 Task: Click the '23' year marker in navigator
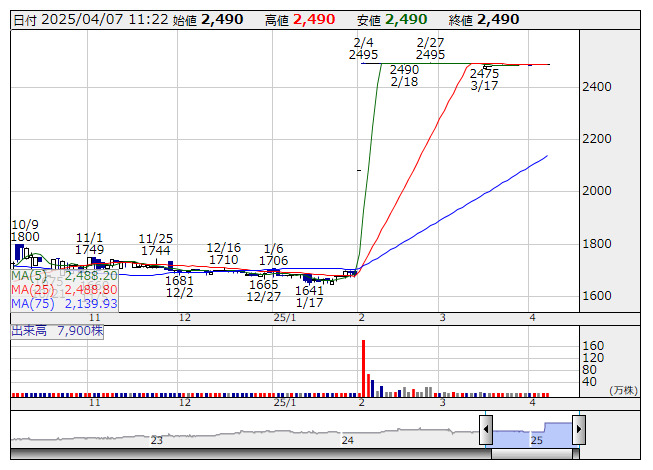[x=157, y=440]
